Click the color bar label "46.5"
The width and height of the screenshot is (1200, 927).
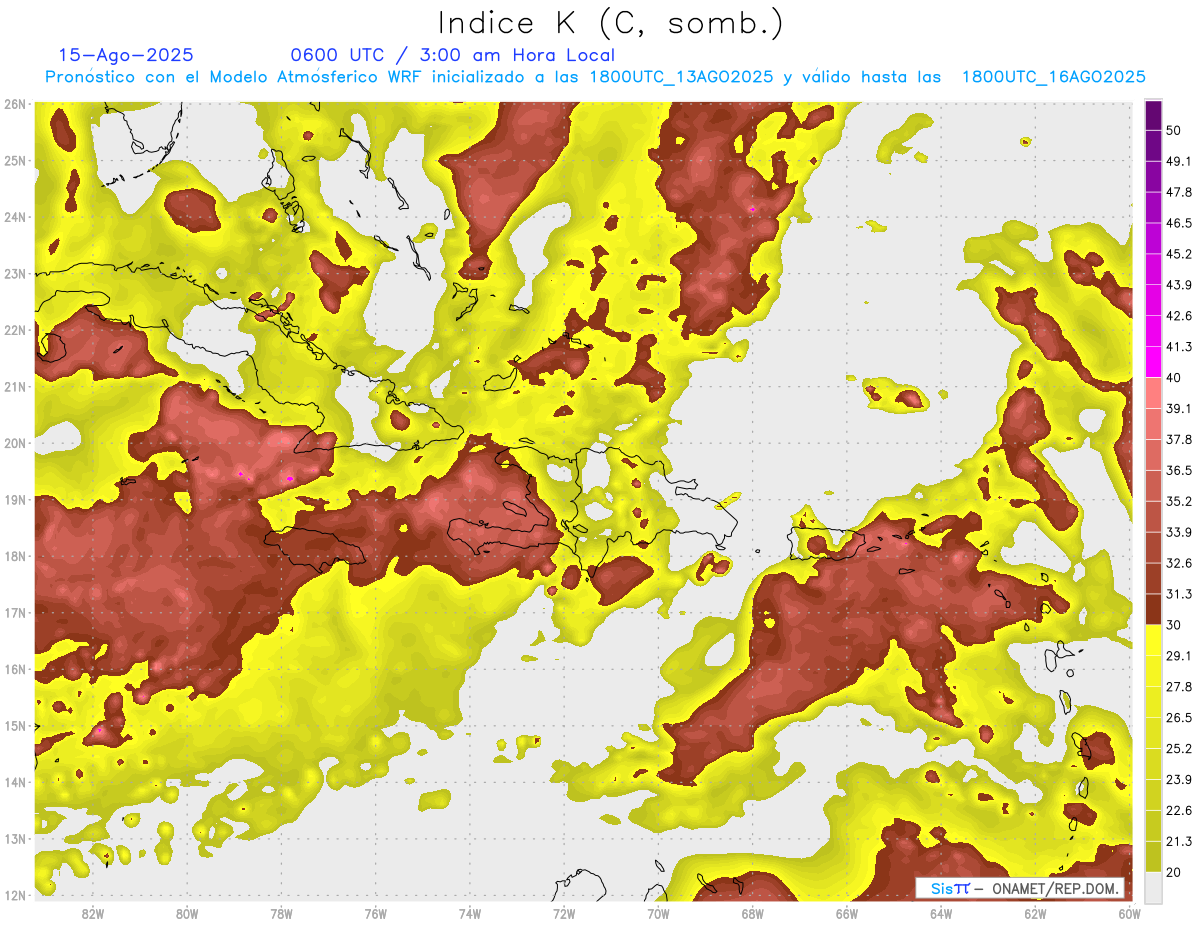(x=1179, y=223)
